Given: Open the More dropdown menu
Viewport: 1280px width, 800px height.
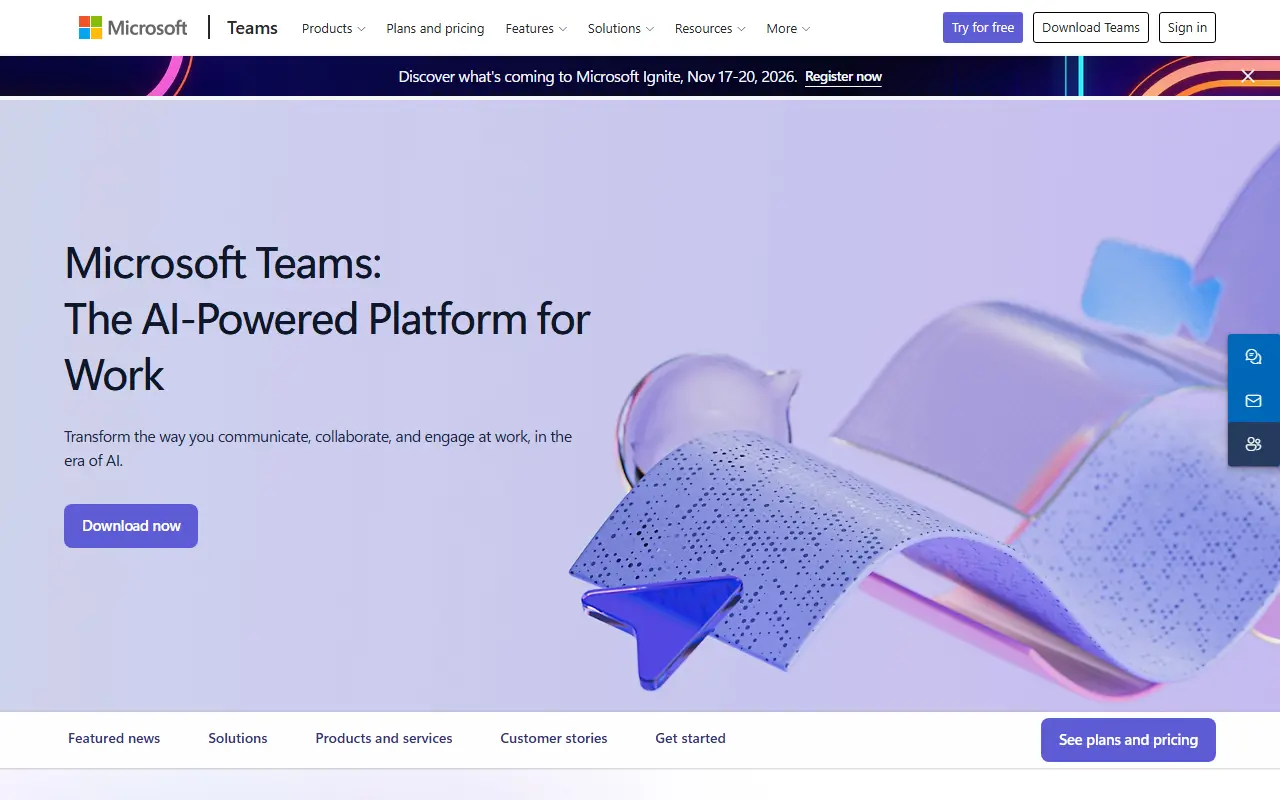Looking at the screenshot, I should (788, 28).
